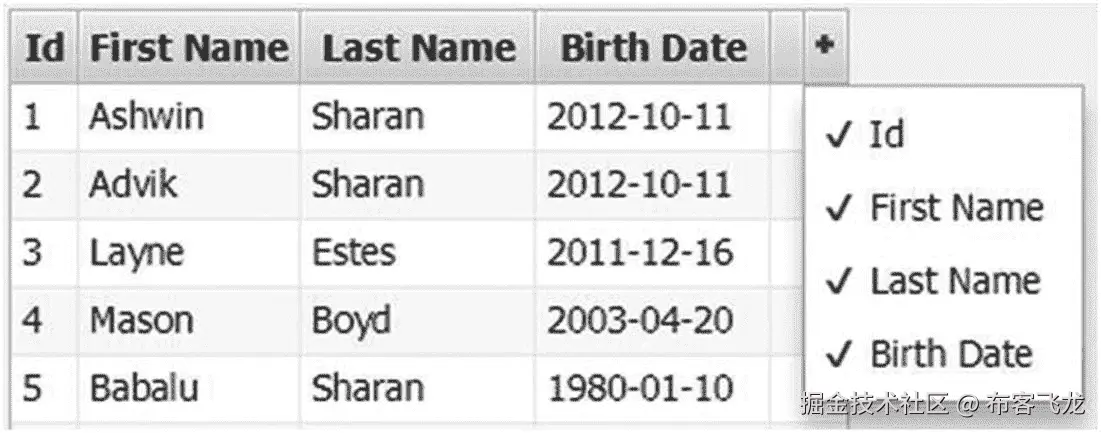Click the Babalu first name cell
The height and width of the screenshot is (433, 1101).
[x=189, y=388]
